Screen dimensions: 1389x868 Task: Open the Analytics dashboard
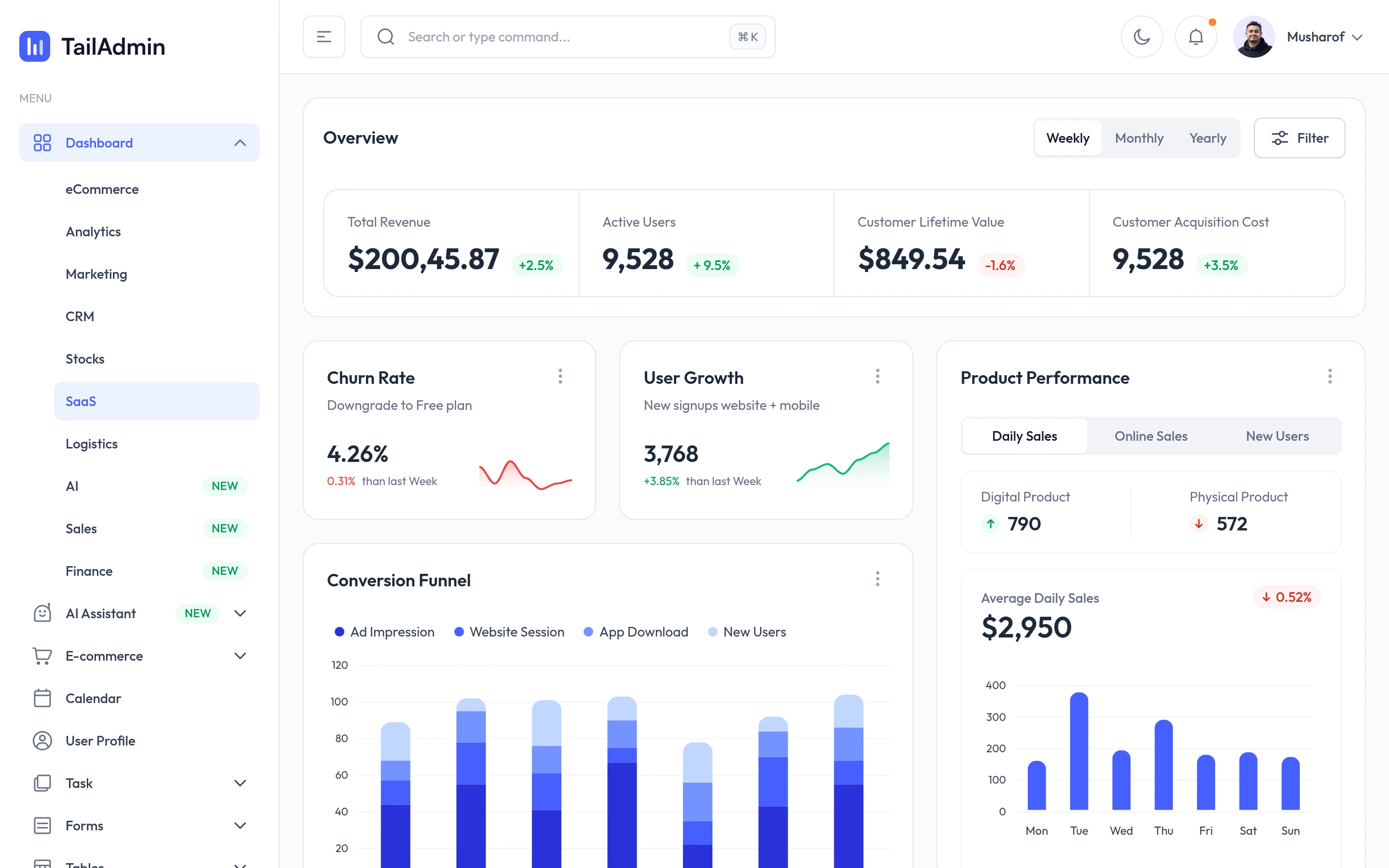click(93, 232)
